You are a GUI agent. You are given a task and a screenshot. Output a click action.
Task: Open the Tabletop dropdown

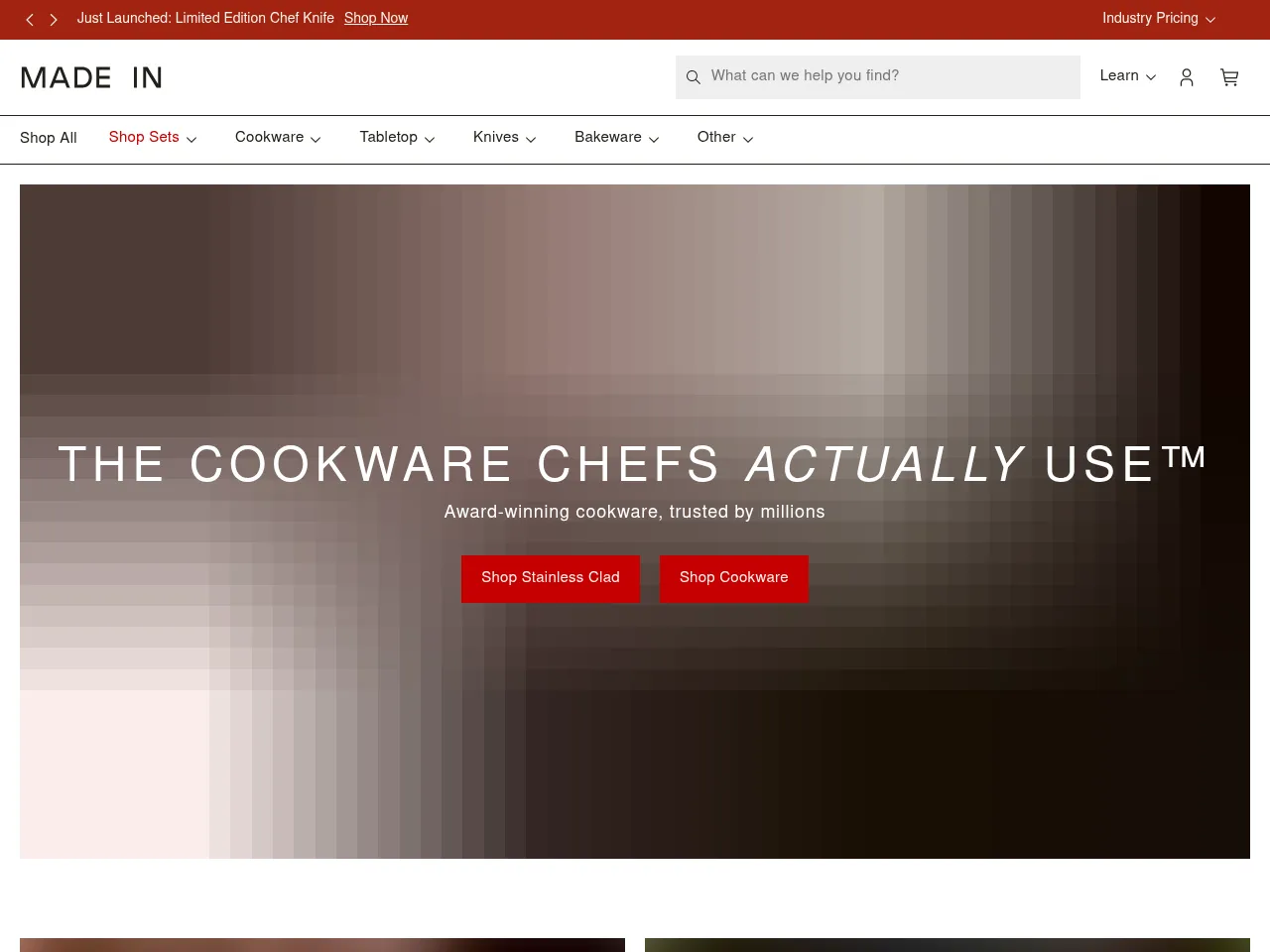tap(397, 139)
